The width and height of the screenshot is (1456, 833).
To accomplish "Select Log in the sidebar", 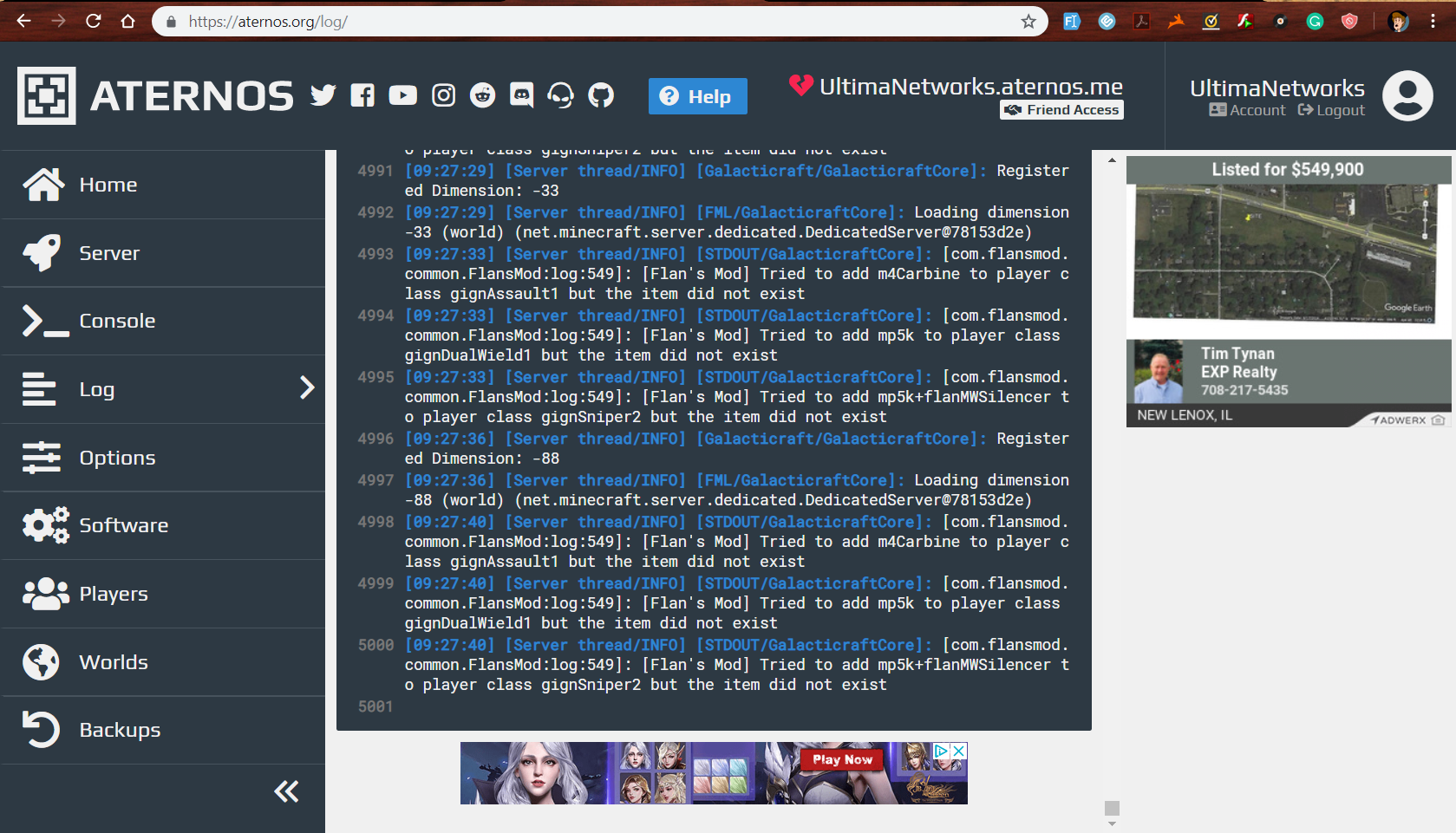I will (163, 389).
